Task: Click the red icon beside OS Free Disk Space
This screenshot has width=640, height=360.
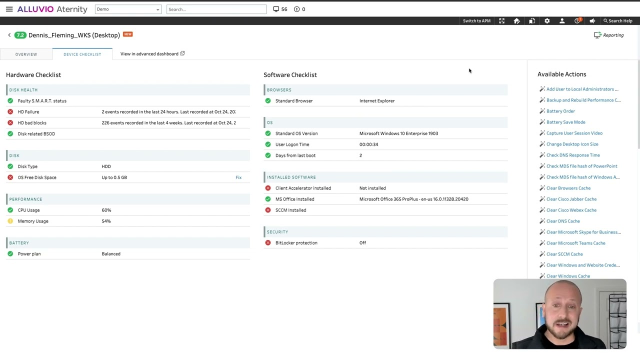Action: [x=10, y=178]
